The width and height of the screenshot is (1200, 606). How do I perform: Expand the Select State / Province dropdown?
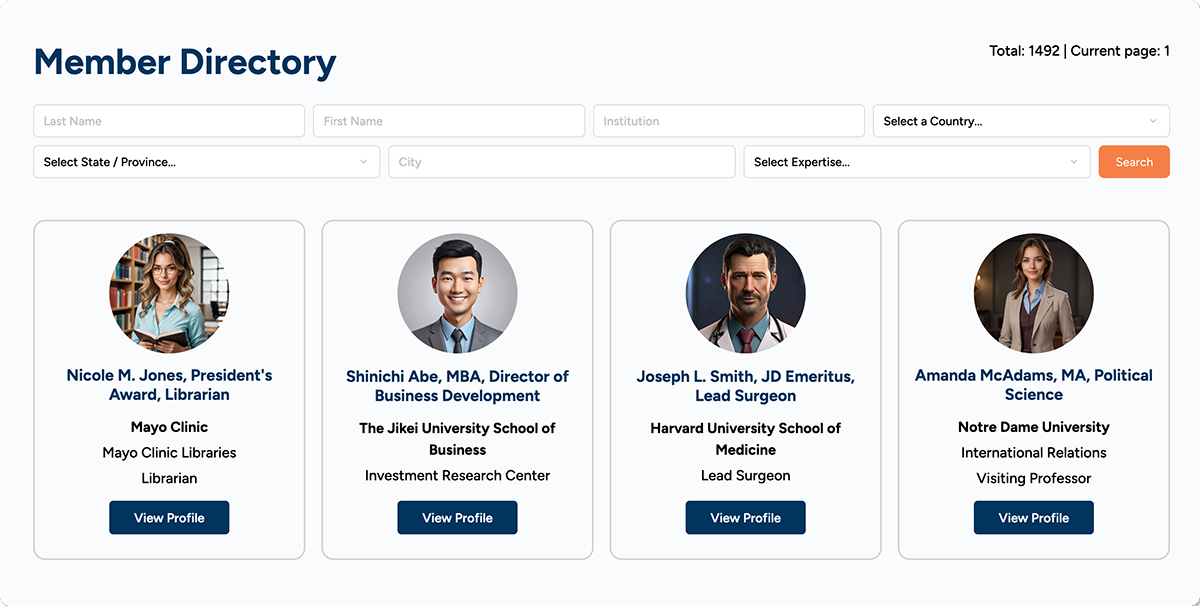click(x=206, y=162)
